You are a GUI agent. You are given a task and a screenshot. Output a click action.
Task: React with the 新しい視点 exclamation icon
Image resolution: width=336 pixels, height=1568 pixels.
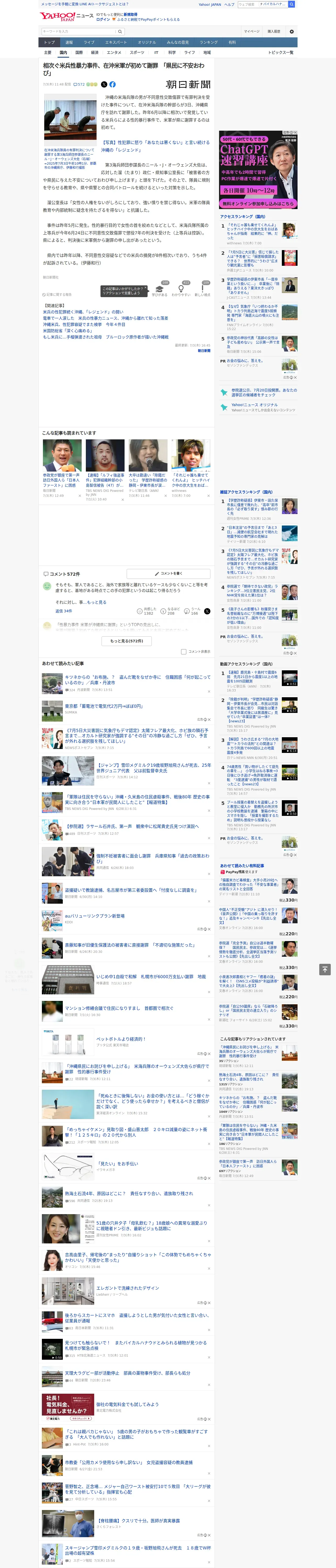pyautogui.click(x=203, y=289)
